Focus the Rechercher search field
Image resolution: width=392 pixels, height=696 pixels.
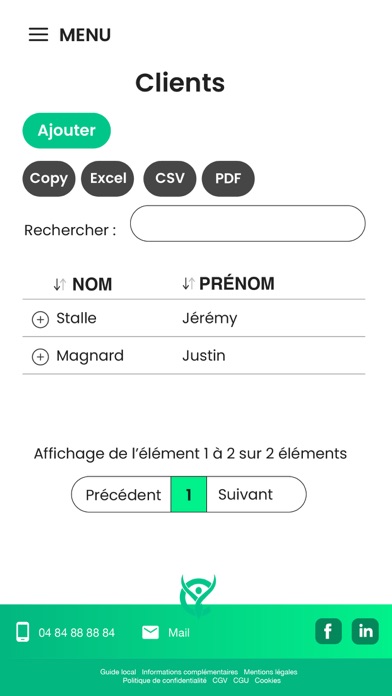(248, 223)
